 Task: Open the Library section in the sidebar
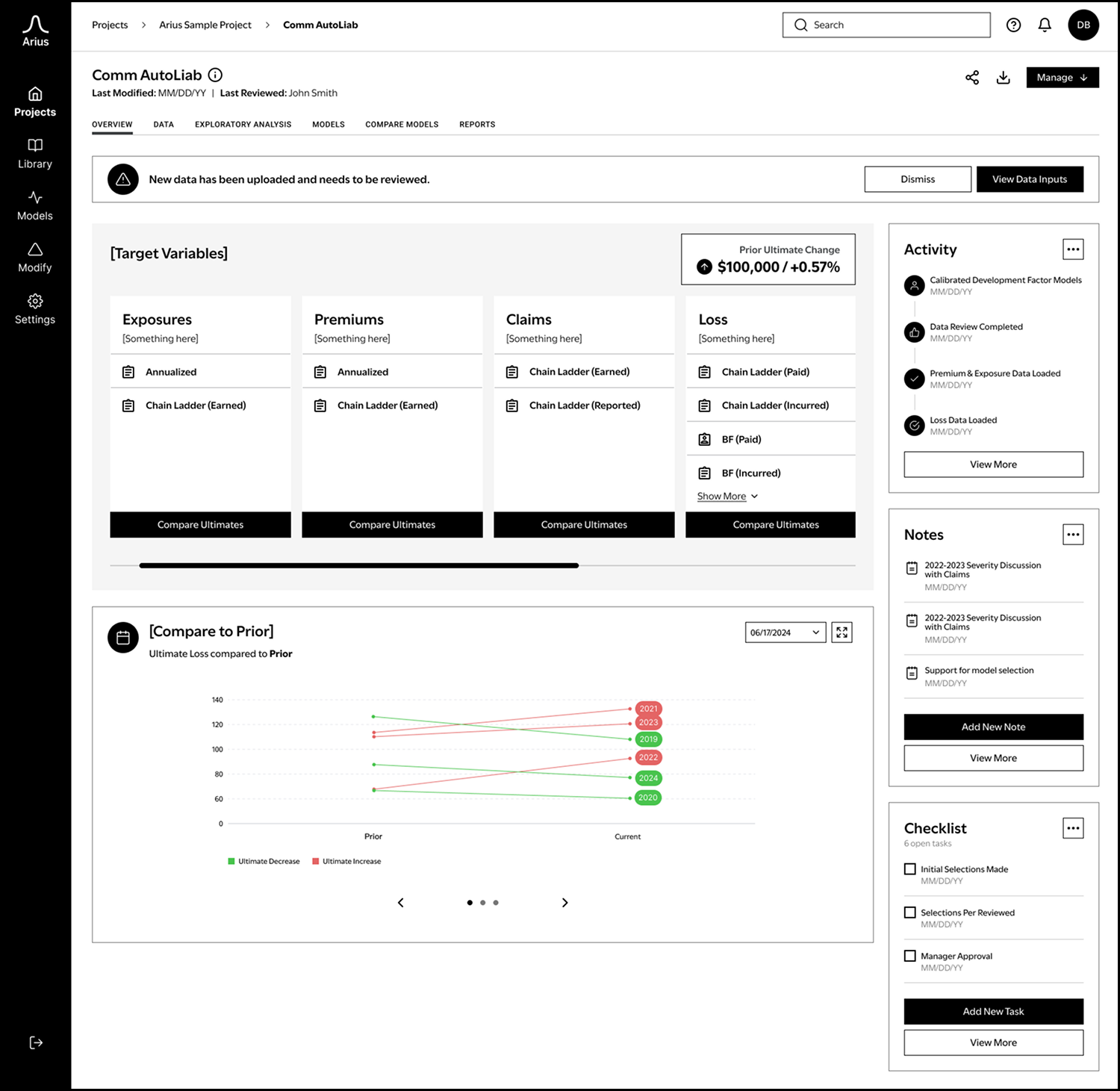[35, 154]
